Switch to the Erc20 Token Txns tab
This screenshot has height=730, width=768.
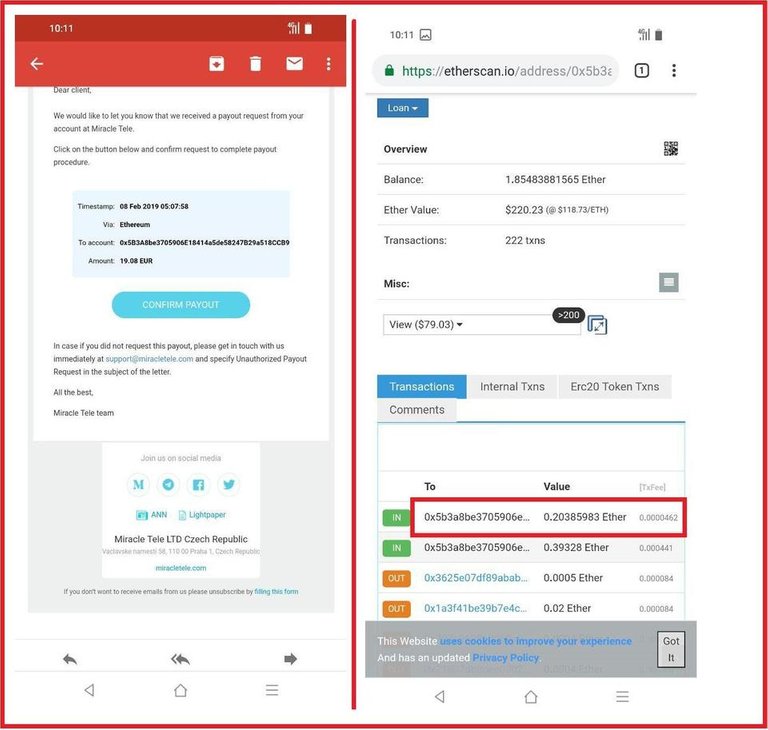point(615,387)
